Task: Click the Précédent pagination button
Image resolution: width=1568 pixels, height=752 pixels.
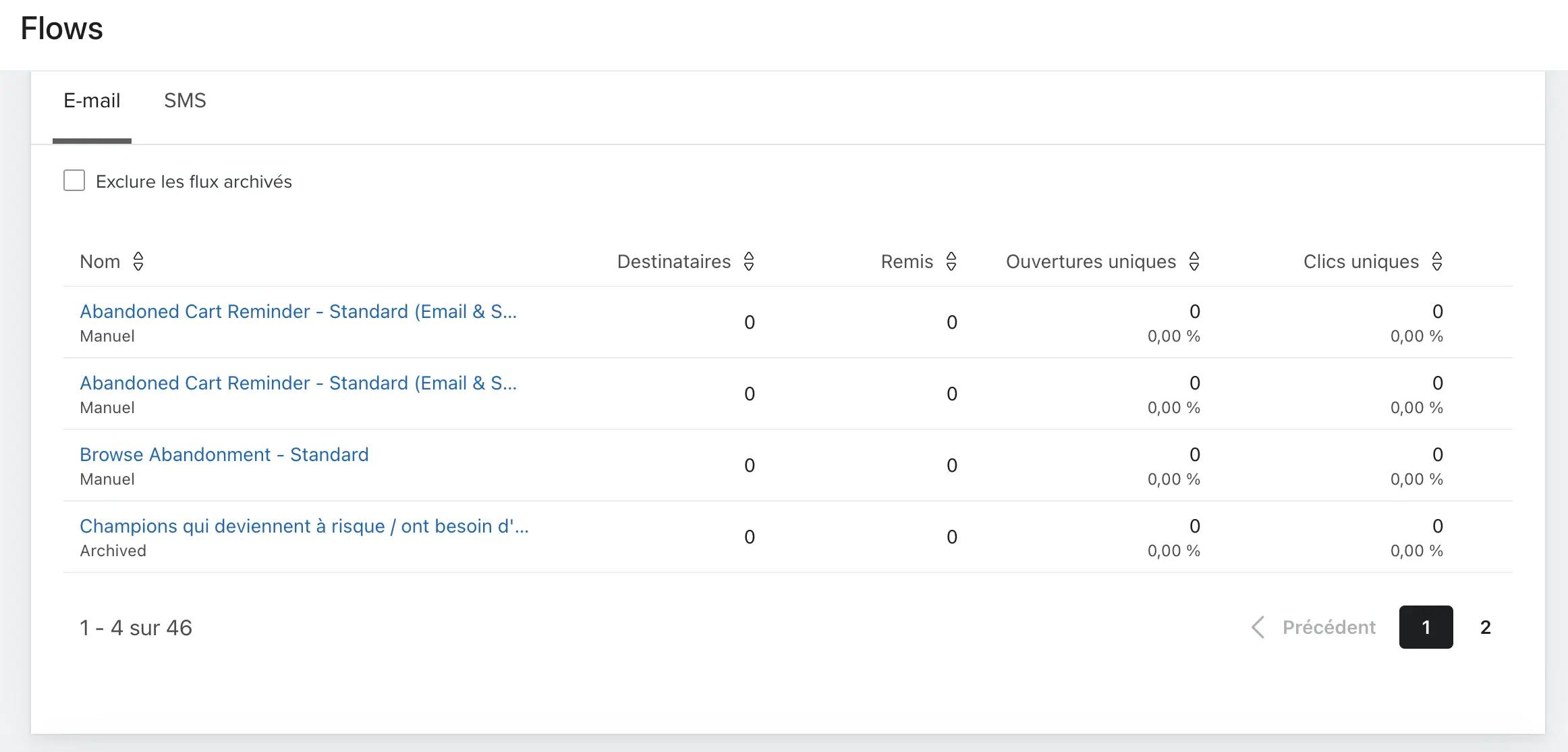Action: 1313,627
